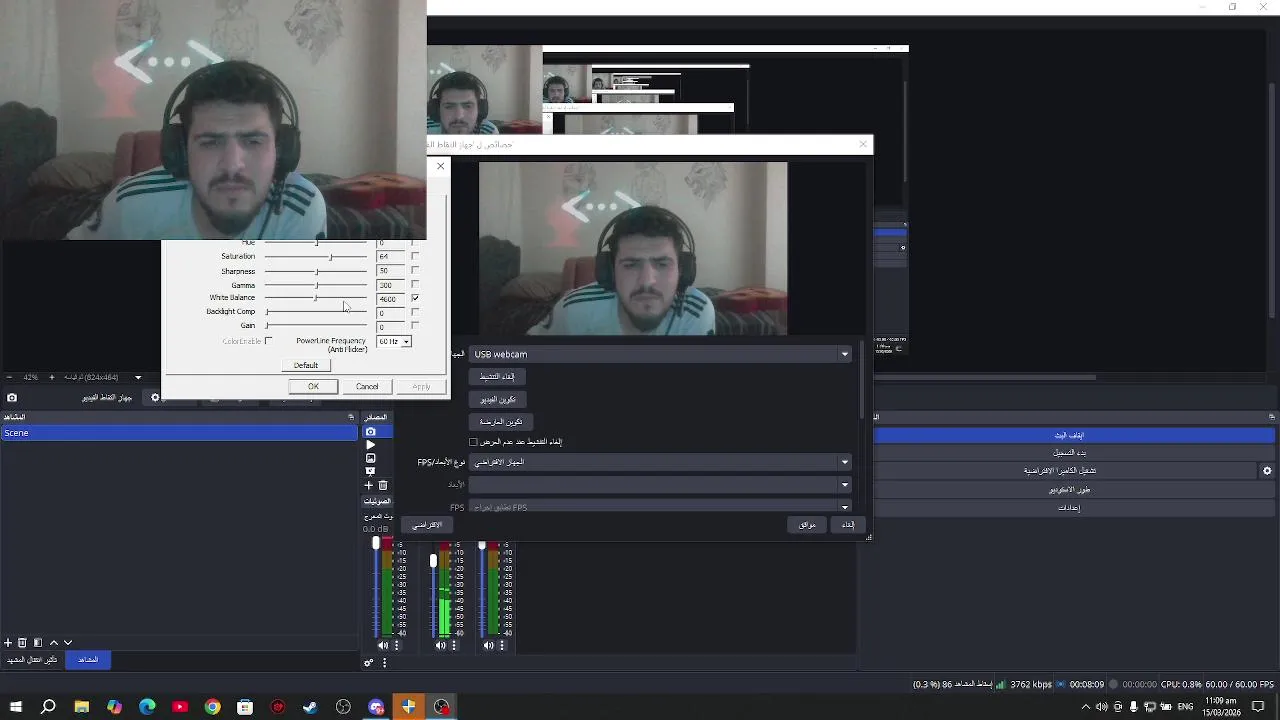
Task: Move scene up with the up arrow
Action: [x=53, y=643]
